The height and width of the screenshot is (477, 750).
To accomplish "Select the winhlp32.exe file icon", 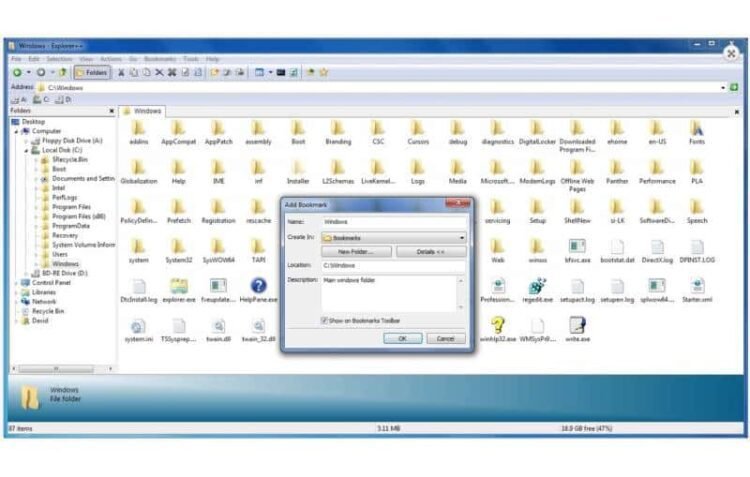I will pos(497,329).
